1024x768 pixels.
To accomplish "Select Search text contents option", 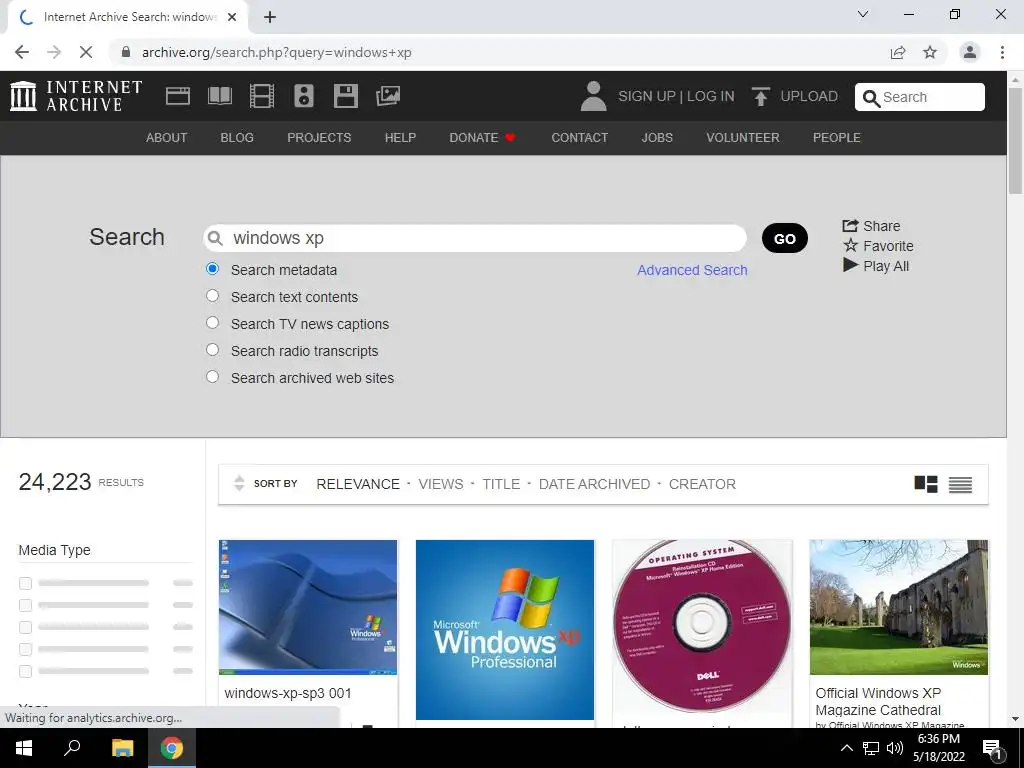I will click(x=212, y=296).
